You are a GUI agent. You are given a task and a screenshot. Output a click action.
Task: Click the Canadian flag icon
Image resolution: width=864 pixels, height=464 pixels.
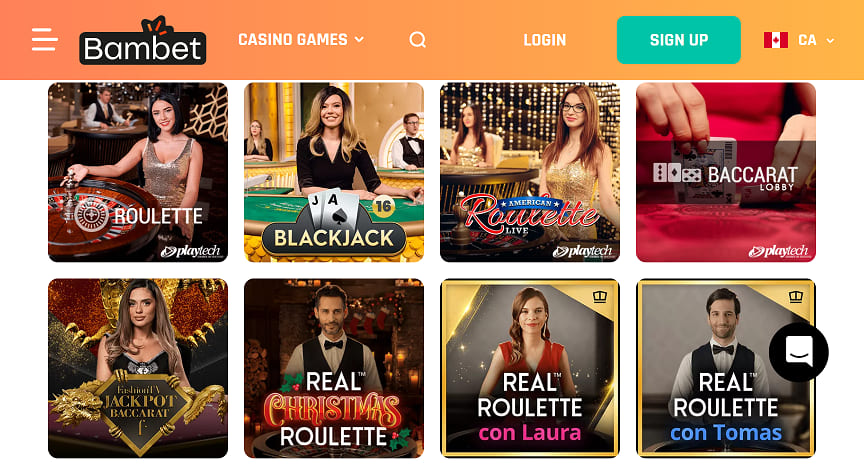point(776,40)
